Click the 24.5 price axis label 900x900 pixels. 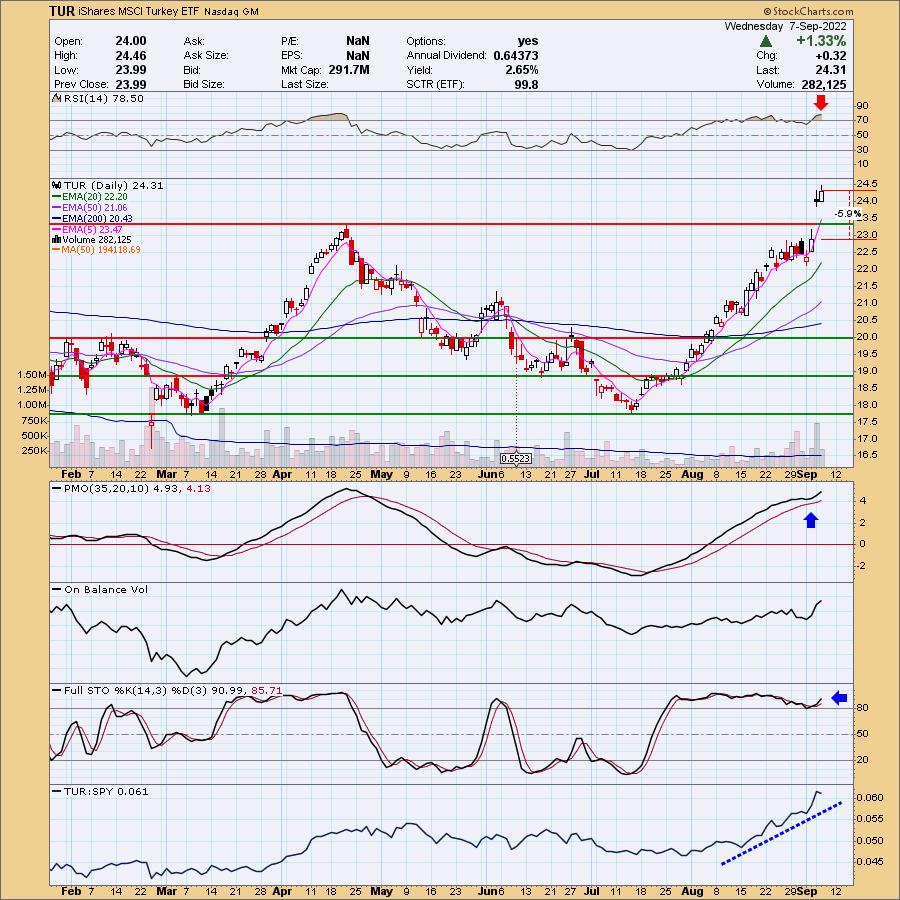coord(866,184)
